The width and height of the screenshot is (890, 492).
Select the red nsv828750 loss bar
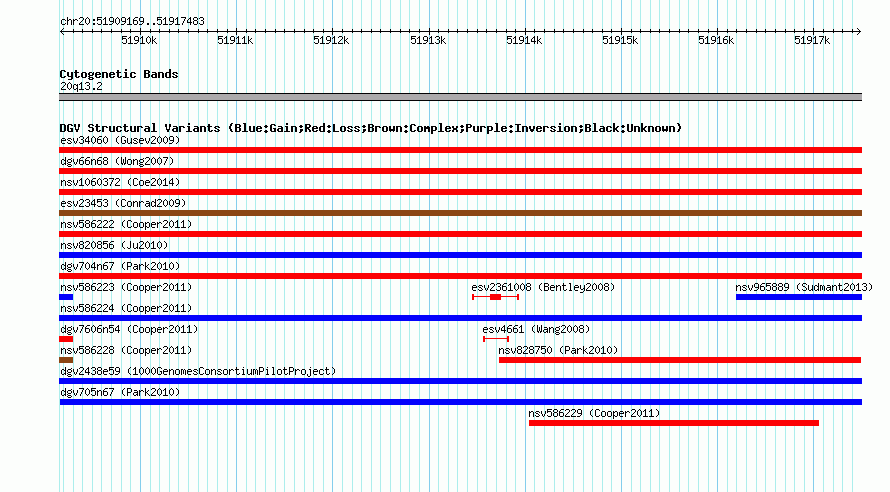680,360
